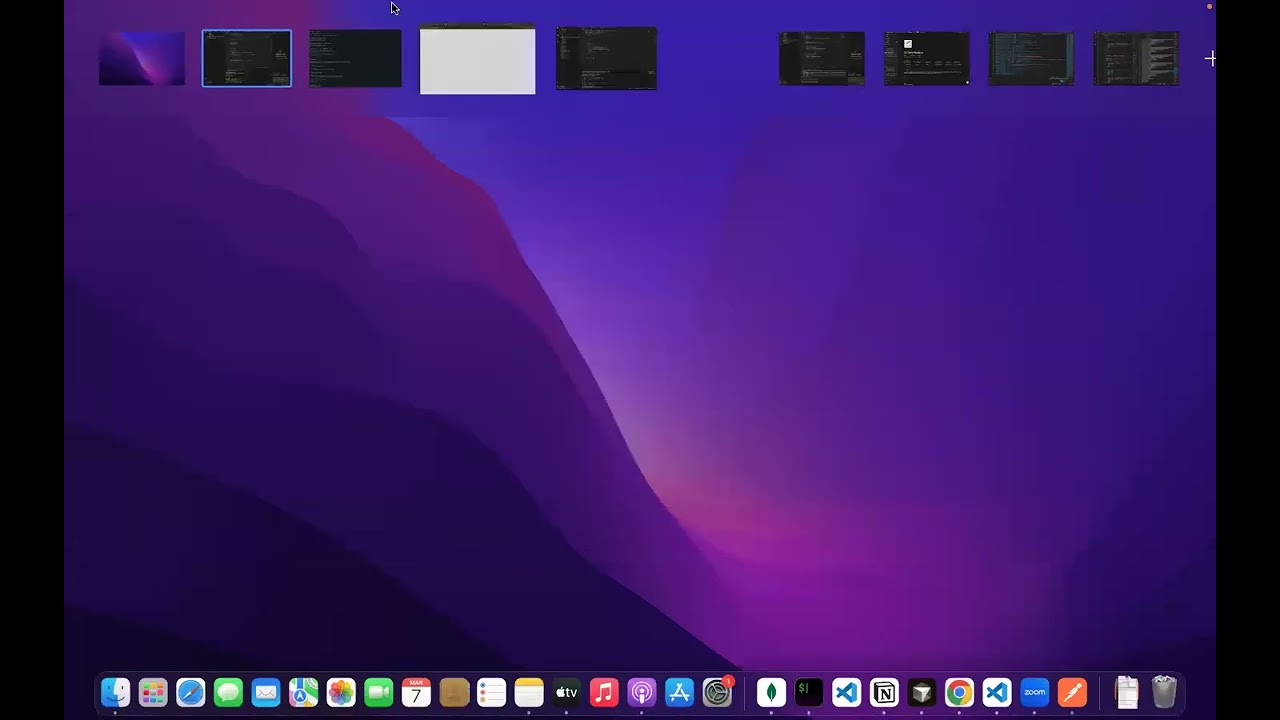The height and width of the screenshot is (720, 1280).
Task: Open the orange pen app icon
Action: pos(1072,692)
